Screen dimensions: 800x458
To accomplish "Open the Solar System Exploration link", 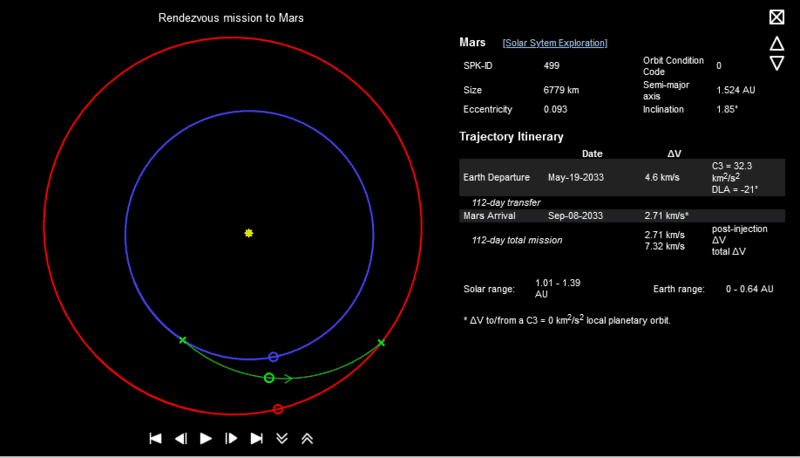I will tap(555, 43).
